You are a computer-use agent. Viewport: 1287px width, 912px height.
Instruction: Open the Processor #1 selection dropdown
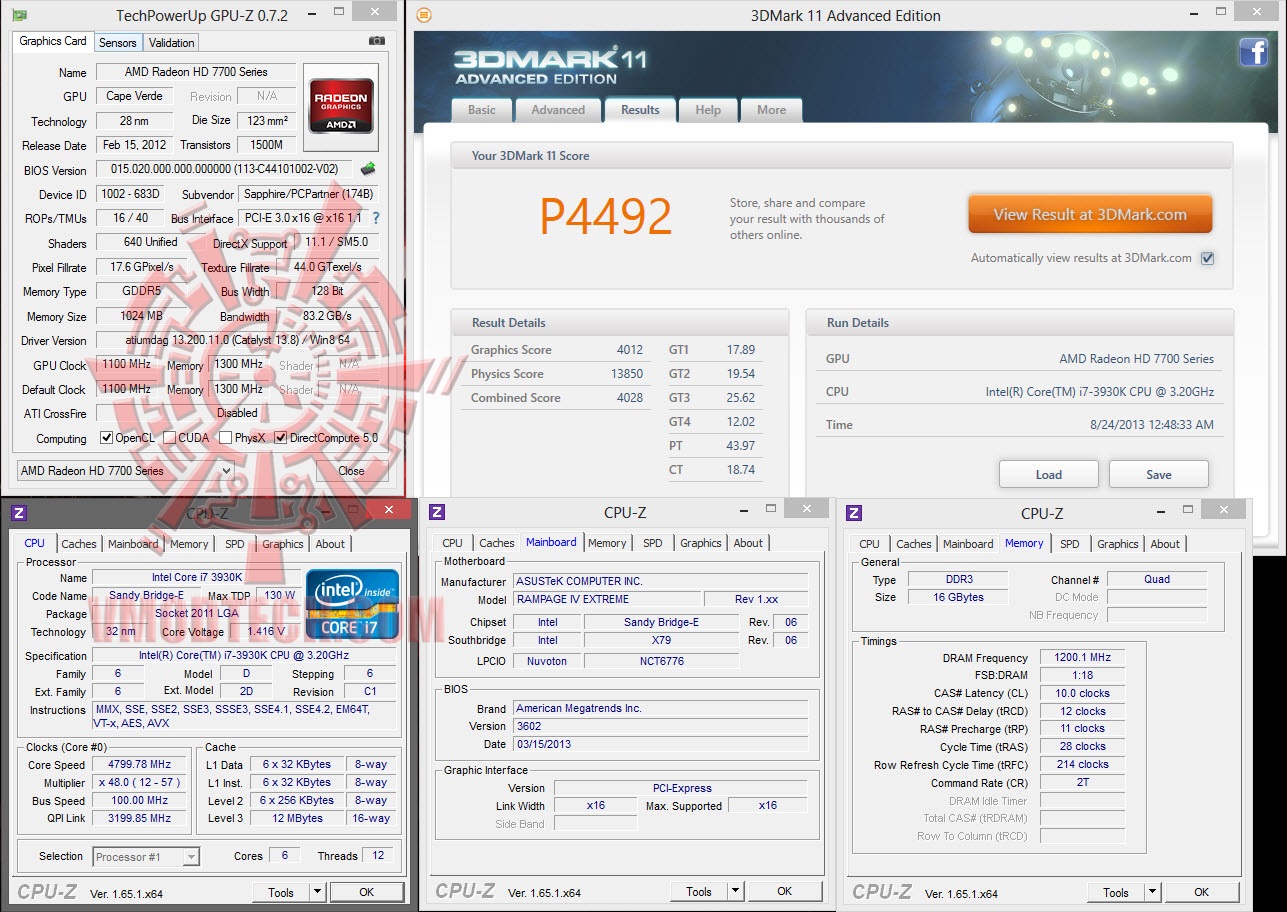click(x=147, y=856)
